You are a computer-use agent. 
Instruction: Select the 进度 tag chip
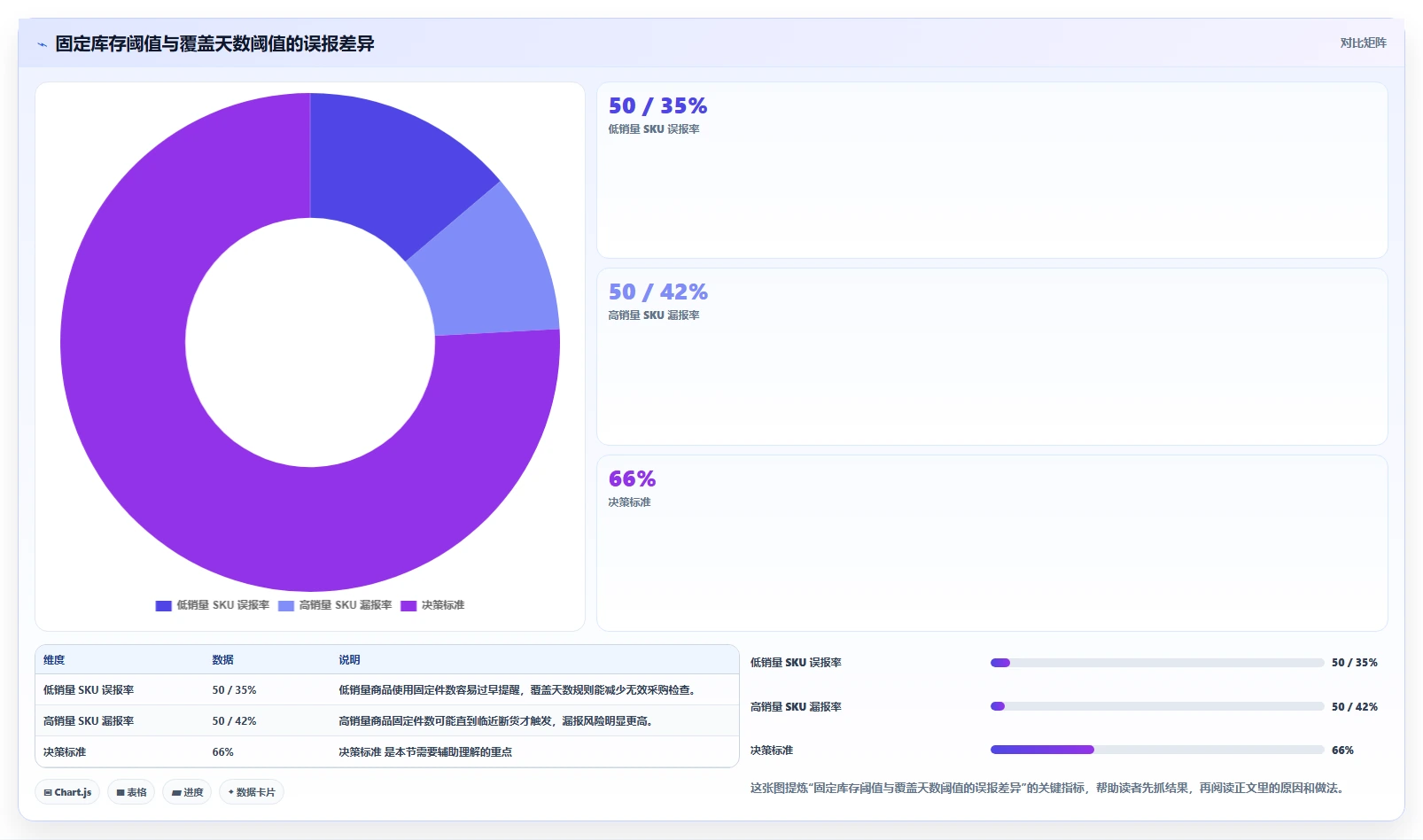coord(187,792)
